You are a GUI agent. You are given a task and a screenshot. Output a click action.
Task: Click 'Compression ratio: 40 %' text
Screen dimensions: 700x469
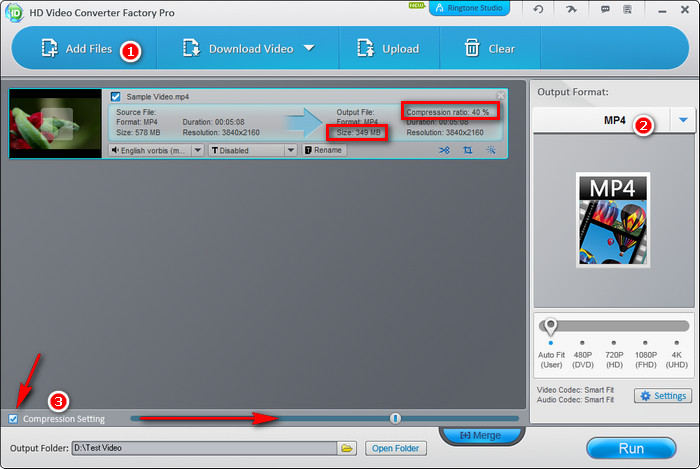coord(447,112)
